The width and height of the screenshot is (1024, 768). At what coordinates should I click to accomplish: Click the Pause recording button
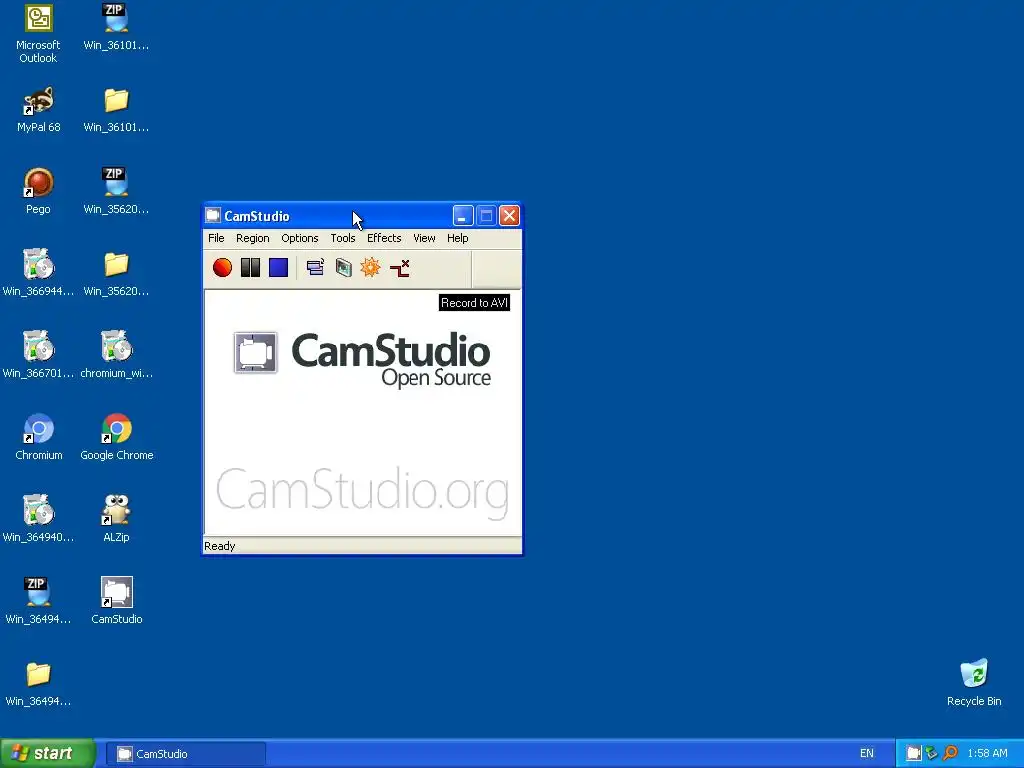(250, 267)
